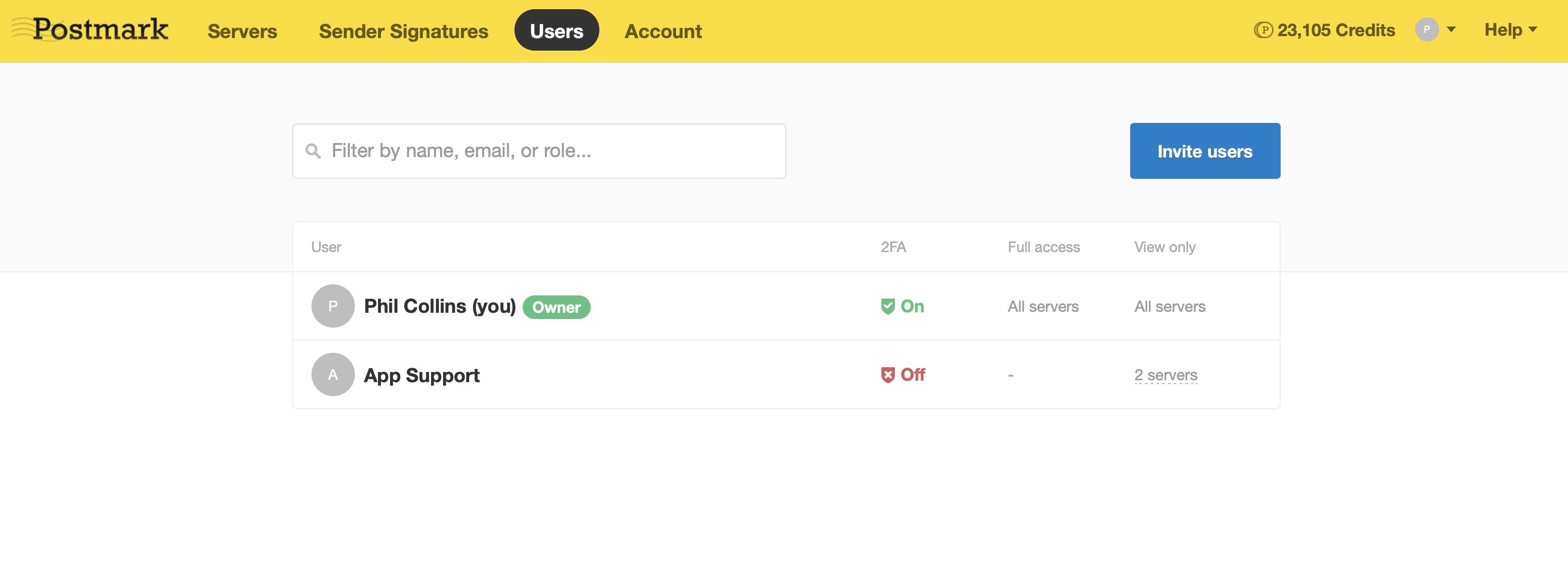Open the Account tab
The image size is (1568, 586).
point(663,31)
